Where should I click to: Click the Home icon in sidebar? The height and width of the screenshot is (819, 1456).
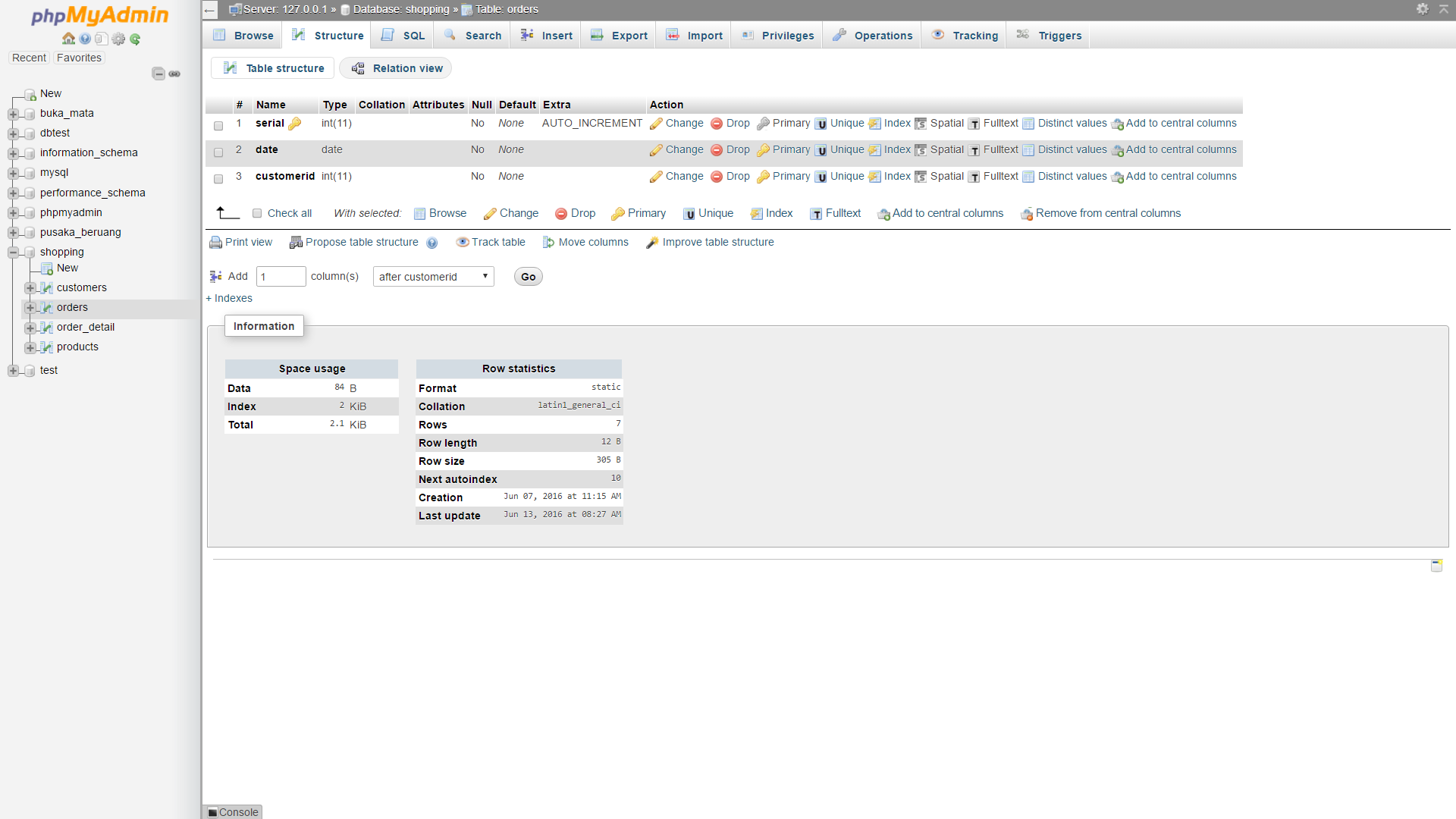[68, 39]
